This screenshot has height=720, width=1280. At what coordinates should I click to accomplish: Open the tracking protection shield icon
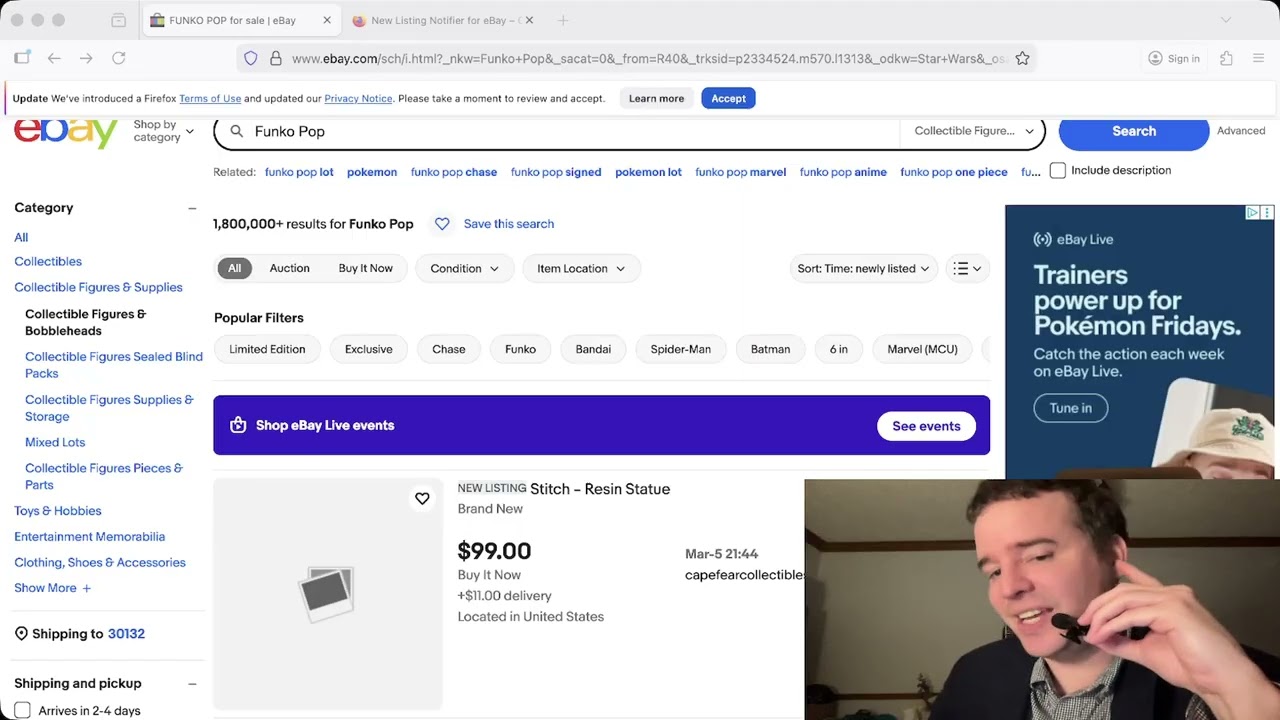(251, 58)
